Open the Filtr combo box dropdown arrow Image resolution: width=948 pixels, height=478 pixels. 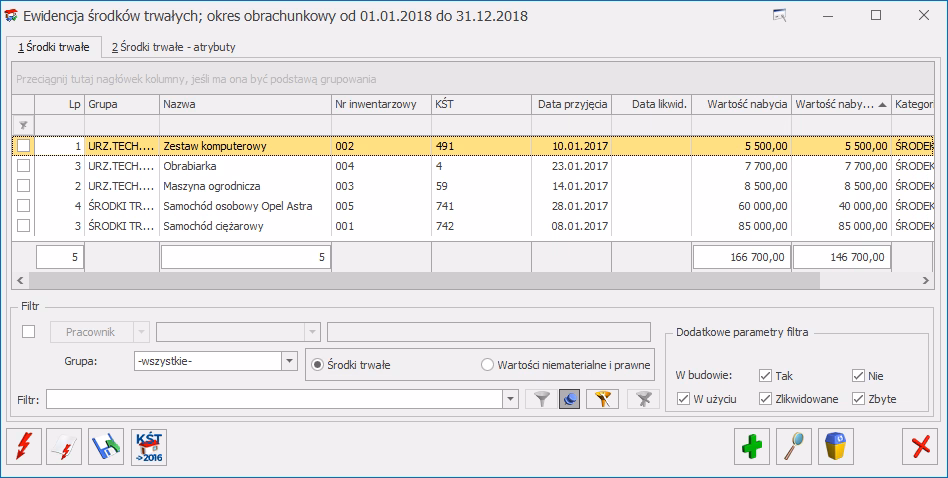point(510,399)
